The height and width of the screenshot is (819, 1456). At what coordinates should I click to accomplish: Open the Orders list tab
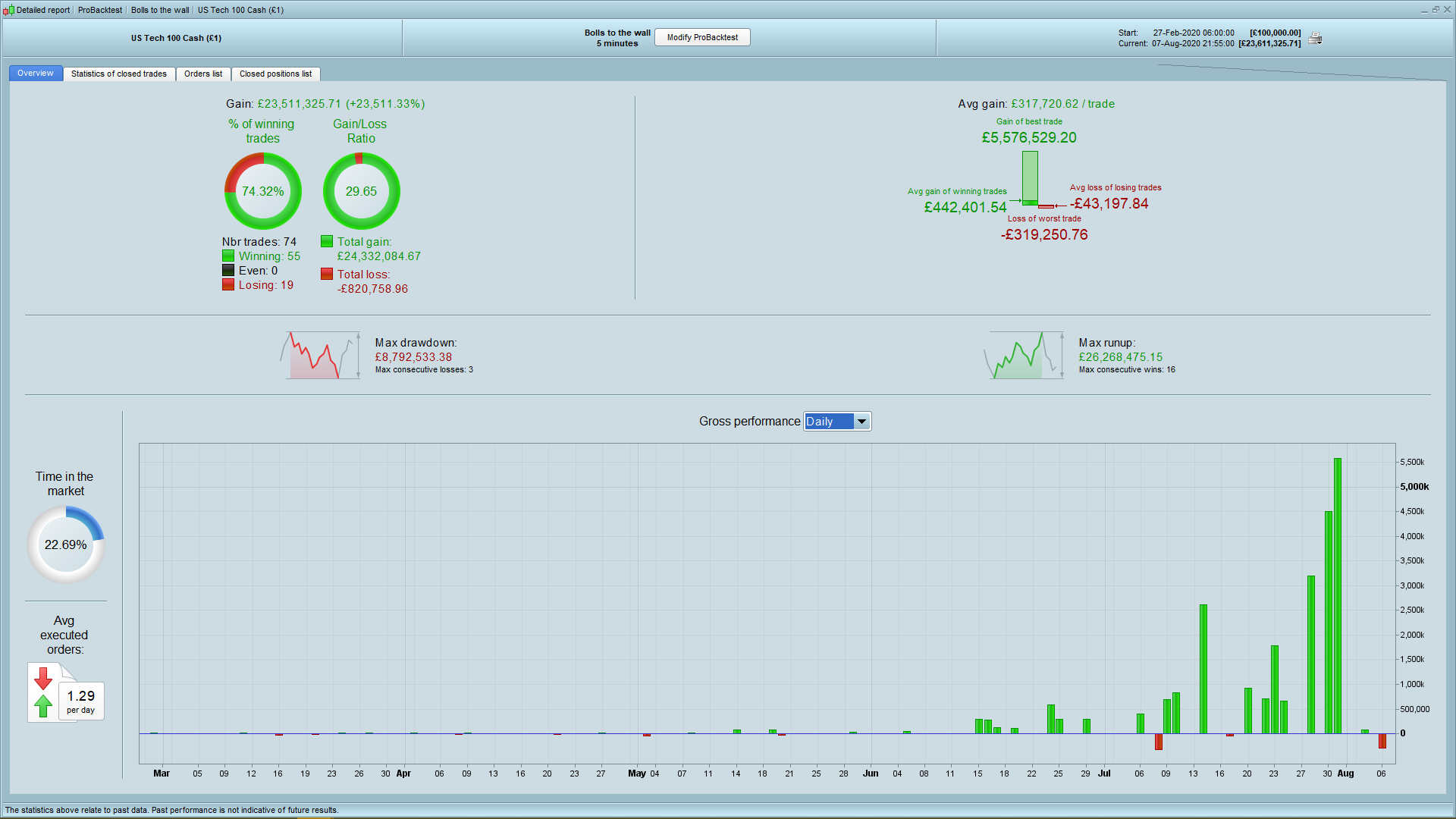coord(203,74)
